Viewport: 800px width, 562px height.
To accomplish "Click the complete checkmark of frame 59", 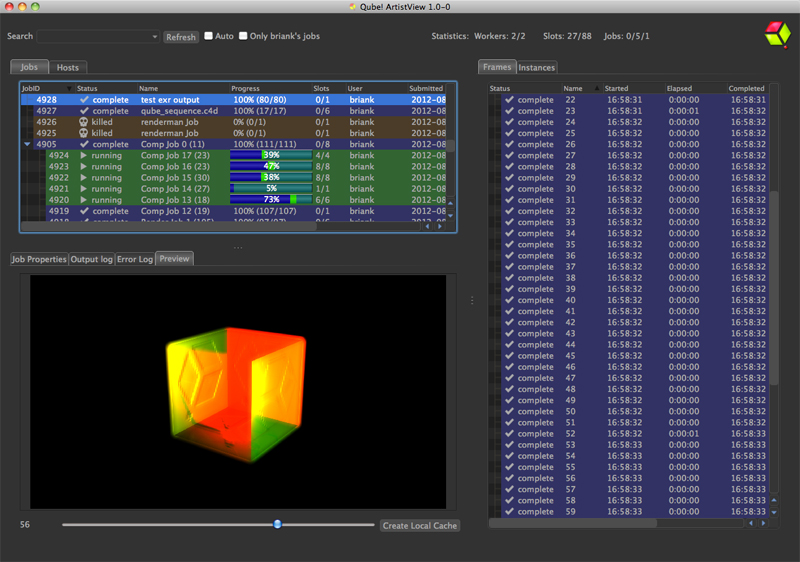I will 509,512.
